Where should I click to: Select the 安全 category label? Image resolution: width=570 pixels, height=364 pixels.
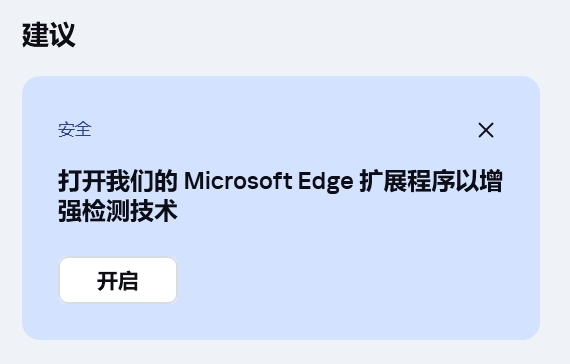75,129
